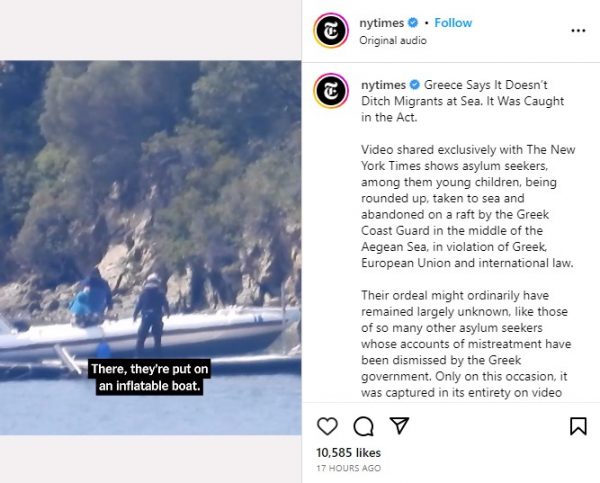
Task: Share the post via paper plane icon
Action: point(399,425)
